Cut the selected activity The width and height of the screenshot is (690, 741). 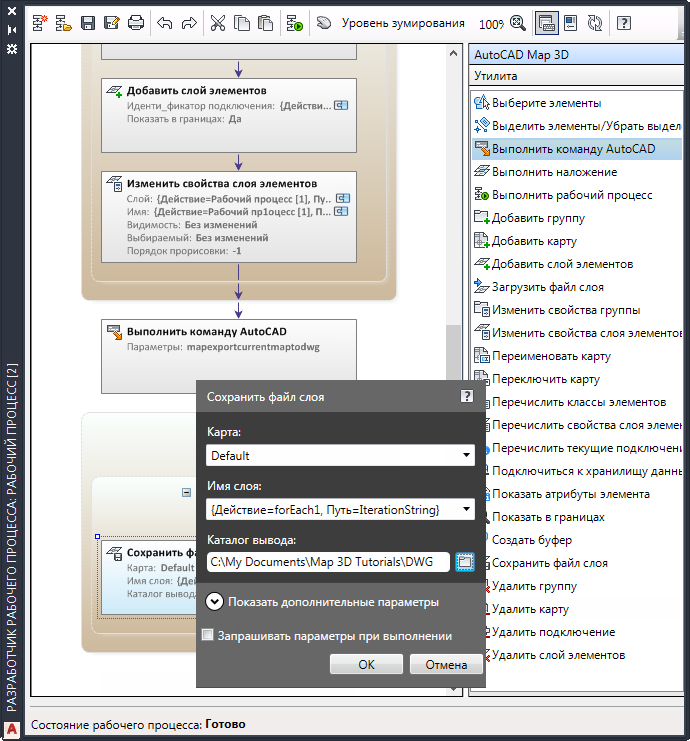(x=218, y=23)
